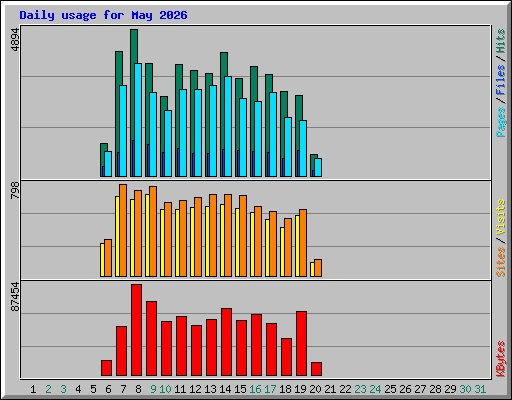Image resolution: width=512 pixels, height=400 pixels.
Task: Click day 2 on the x-axis
Action: [x=48, y=389]
